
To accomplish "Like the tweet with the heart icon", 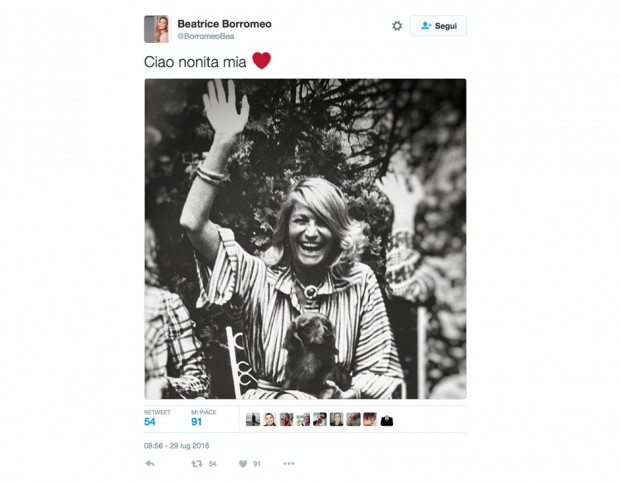I will (x=243, y=464).
